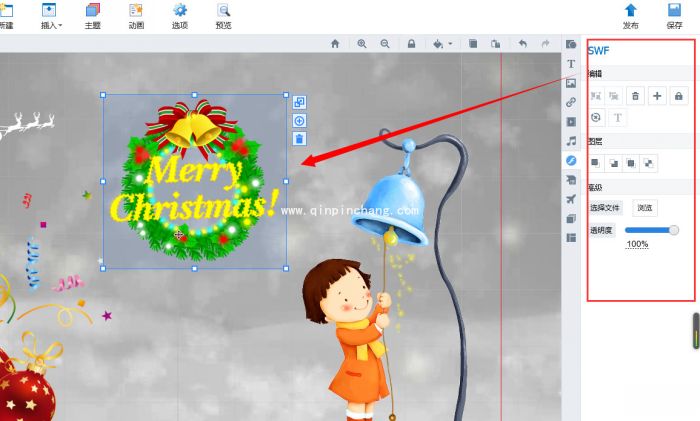Toggle the lock button in 编辑 section
Viewport: 700px width, 421px height.
click(x=679, y=96)
